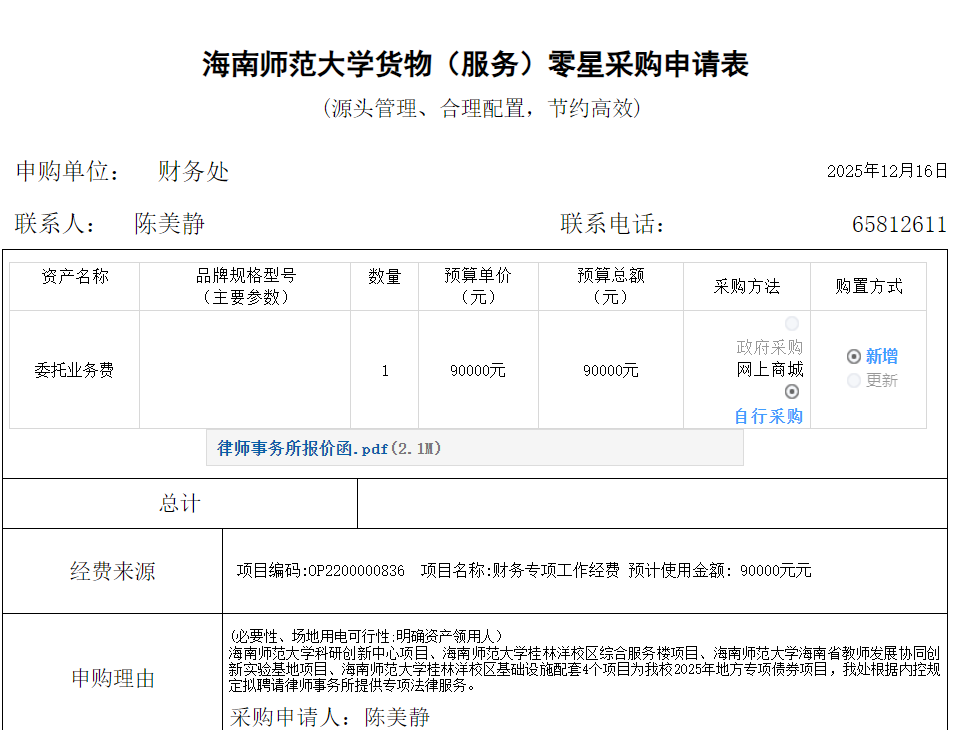Click the quantity value 1
953x730 pixels.
coord(384,370)
